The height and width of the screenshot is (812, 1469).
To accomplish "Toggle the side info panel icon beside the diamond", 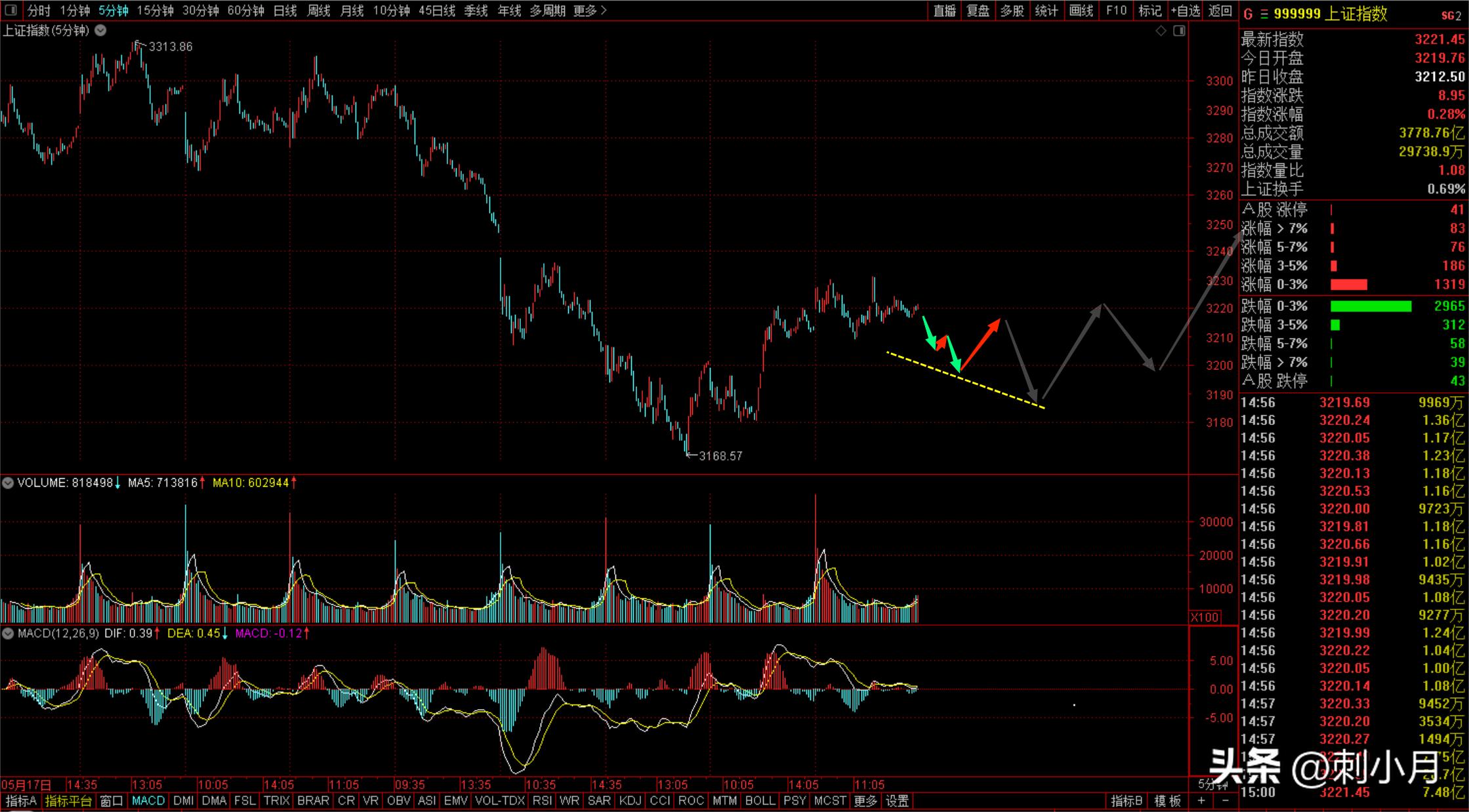I will [x=1179, y=31].
